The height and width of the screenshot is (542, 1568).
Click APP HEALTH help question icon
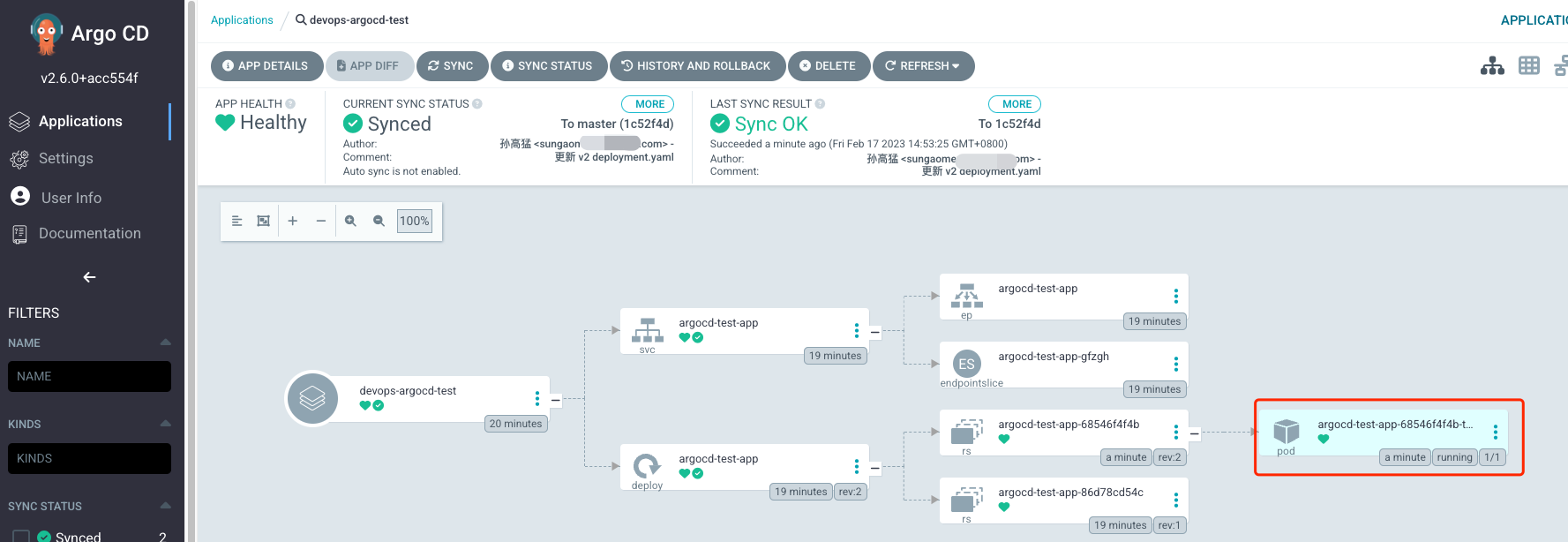coord(290,104)
